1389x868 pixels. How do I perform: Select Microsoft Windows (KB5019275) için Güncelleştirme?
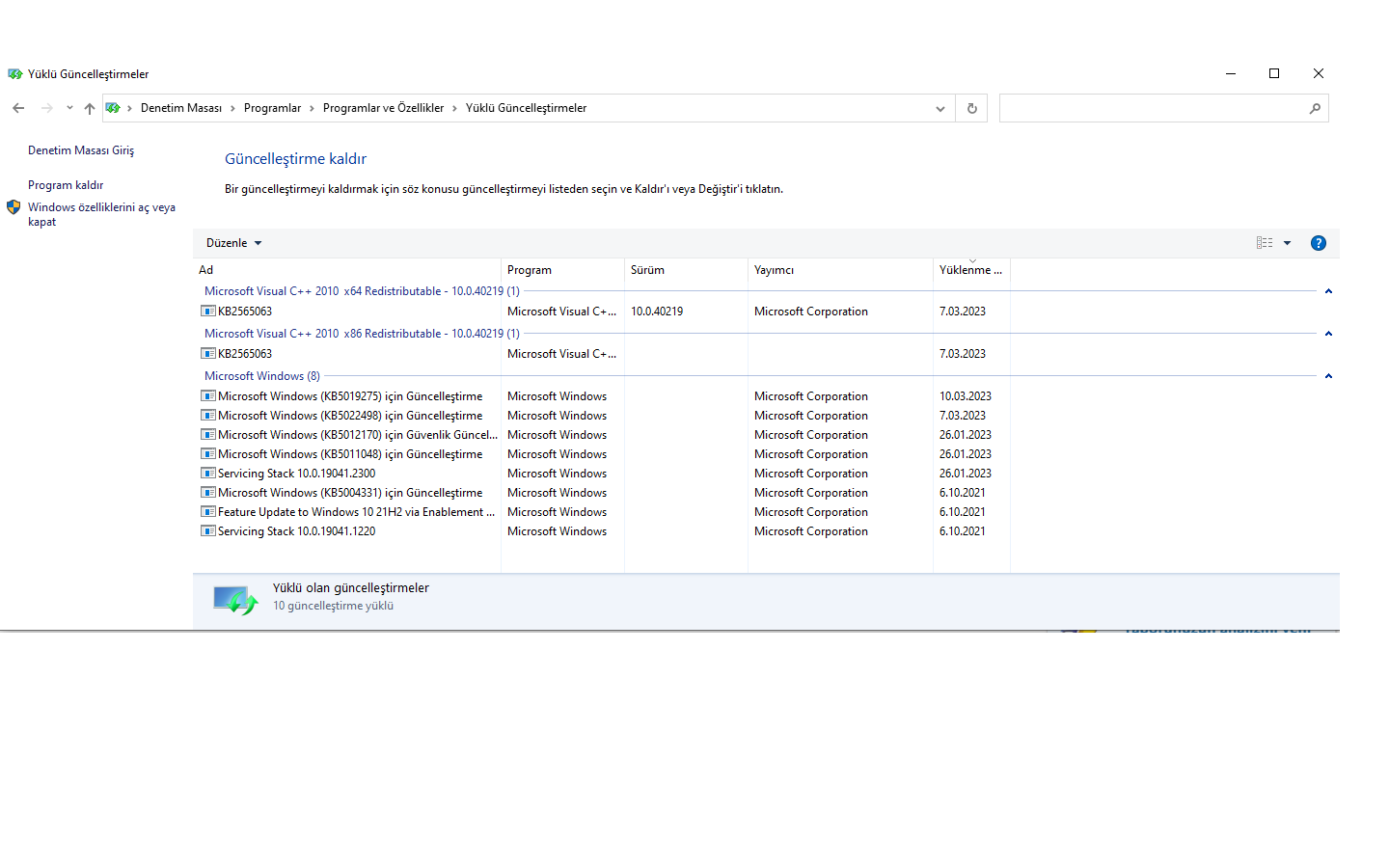pyautogui.click(x=350, y=396)
